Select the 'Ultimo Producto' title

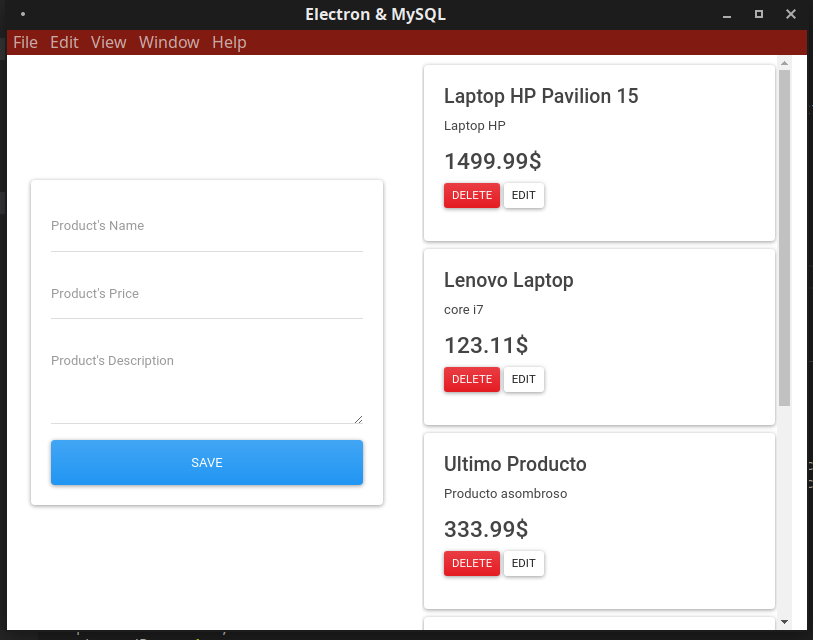coord(515,464)
